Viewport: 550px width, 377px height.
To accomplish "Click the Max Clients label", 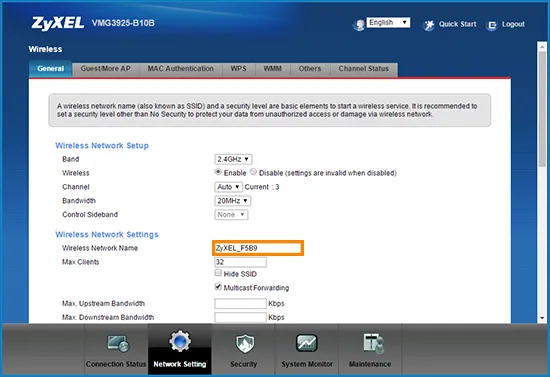I will tap(81, 262).
